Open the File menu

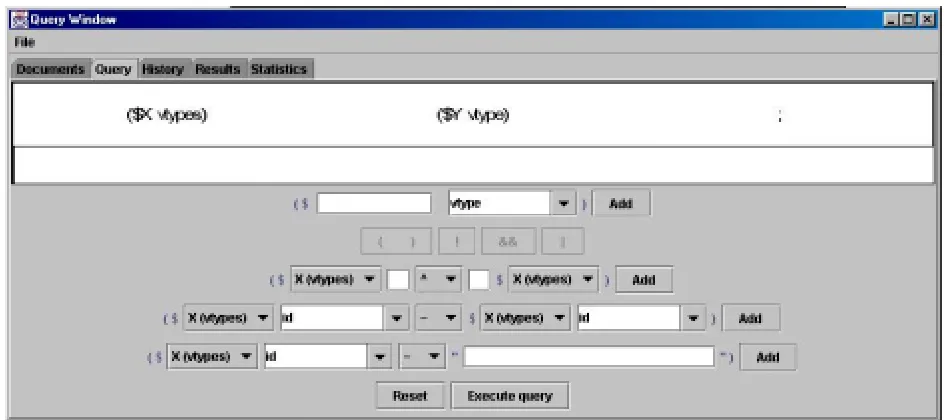pos(25,43)
